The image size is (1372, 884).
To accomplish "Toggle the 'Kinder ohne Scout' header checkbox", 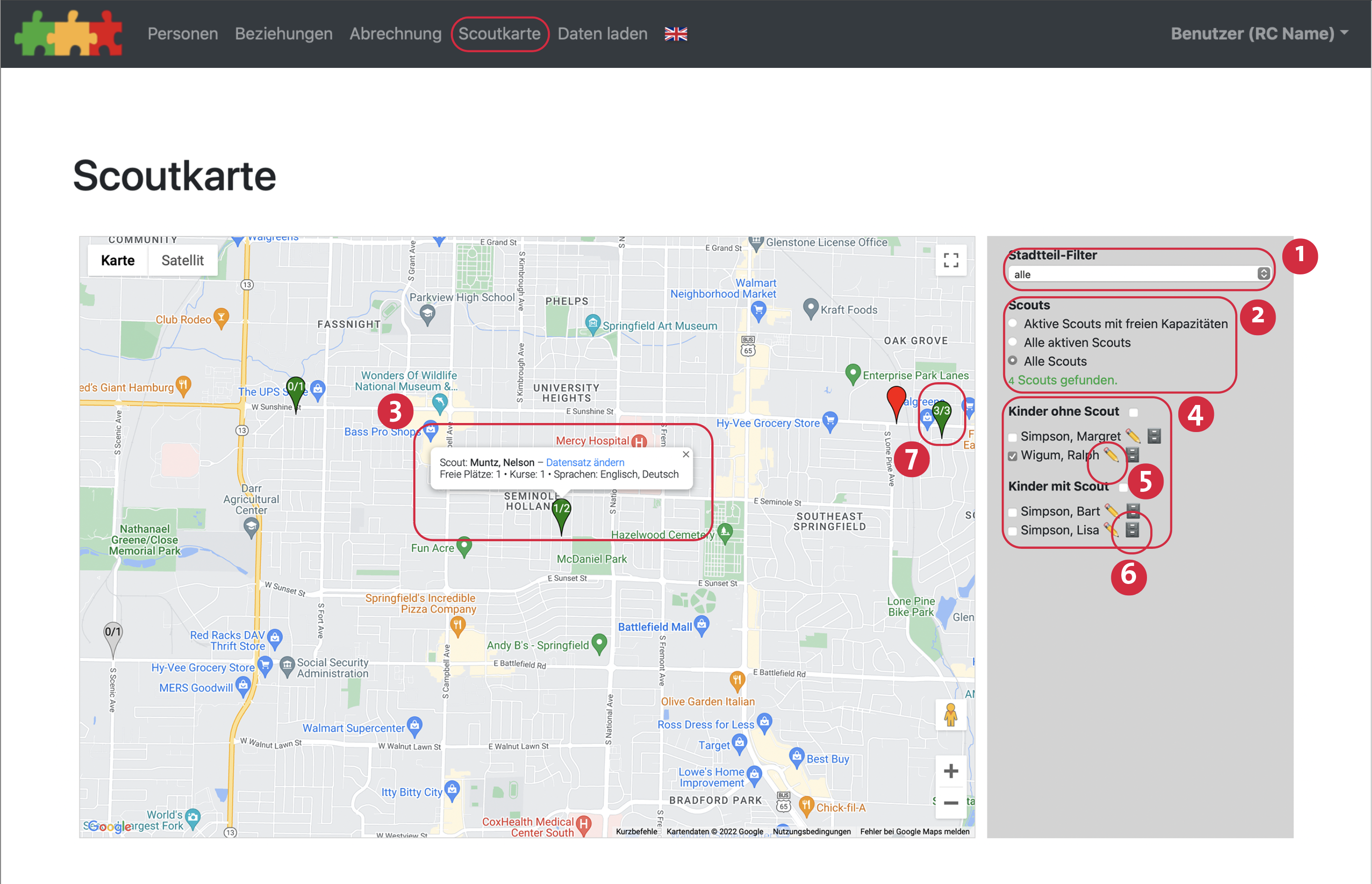I will coord(1133,412).
